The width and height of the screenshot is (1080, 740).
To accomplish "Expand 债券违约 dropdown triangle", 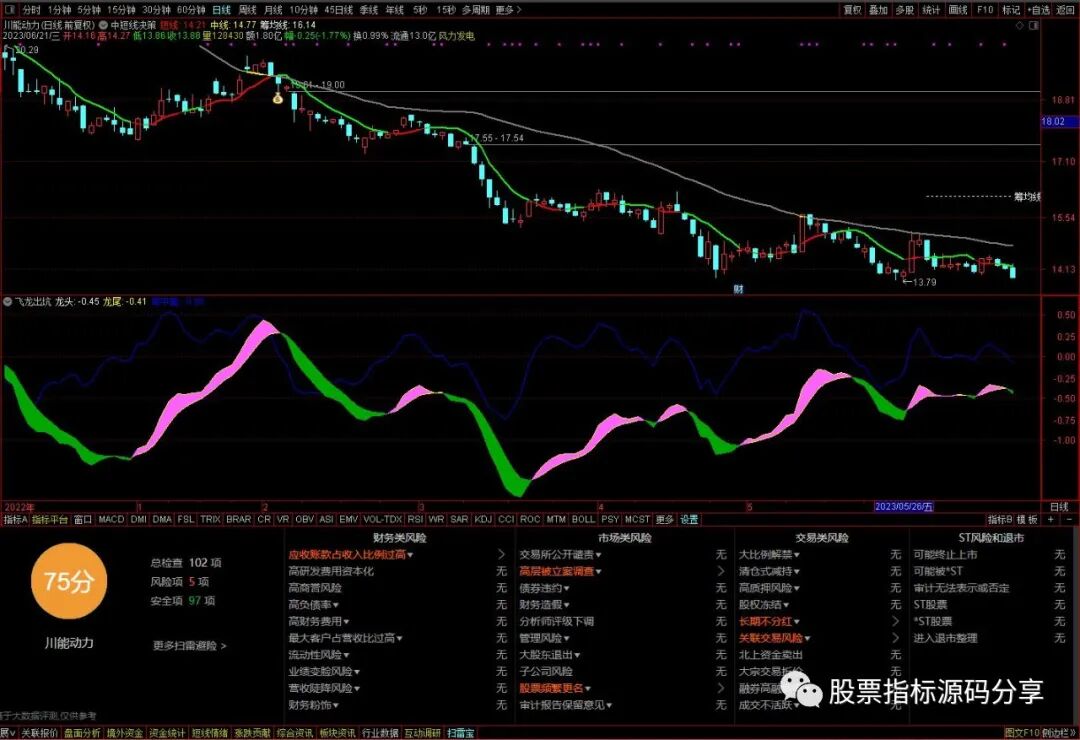I will pyautogui.click(x=567, y=588).
